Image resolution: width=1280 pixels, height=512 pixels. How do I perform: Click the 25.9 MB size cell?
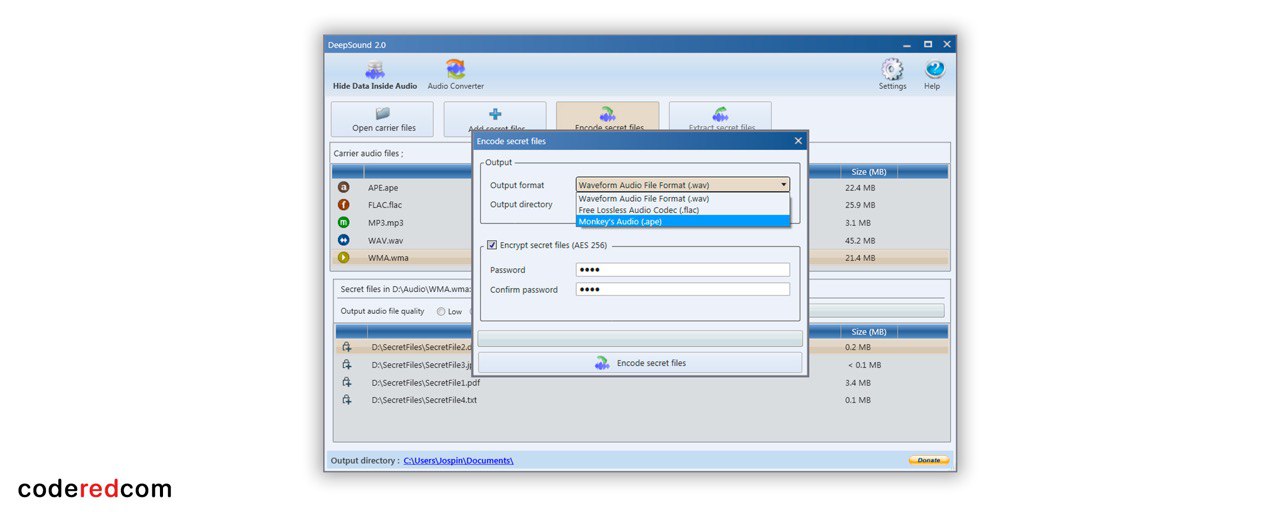860,205
